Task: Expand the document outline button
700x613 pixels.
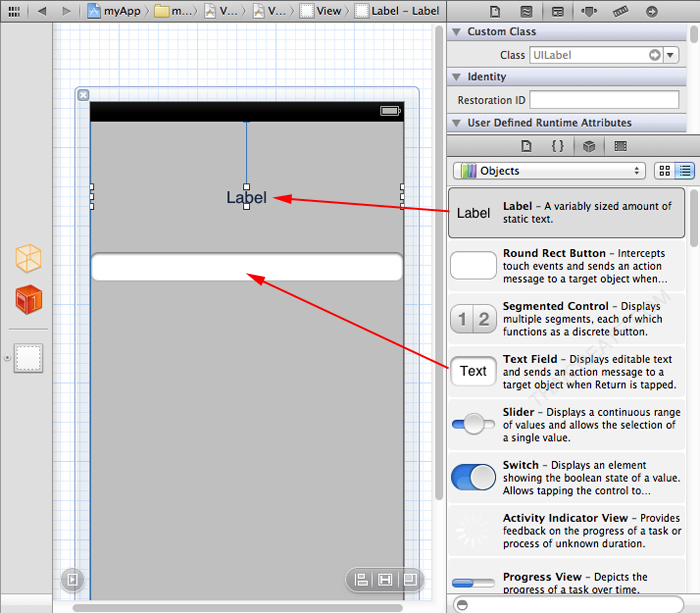Action: pyautogui.click(x=71, y=579)
